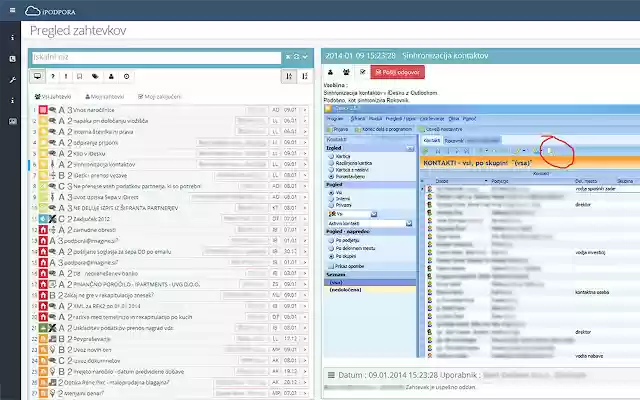Viewport: 640px width, 400px height.
Task: Switch to the 'Vsi zahtevki' tab
Action: (53, 97)
